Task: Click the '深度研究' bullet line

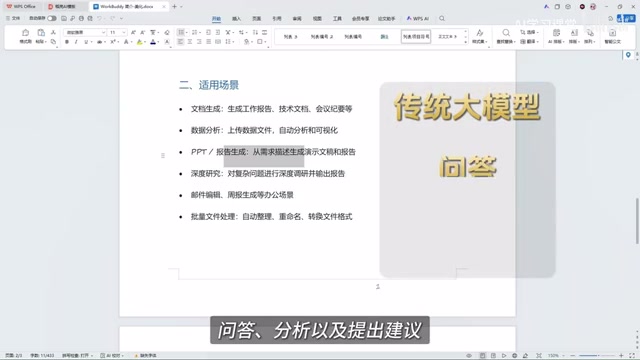Action: 268,173
